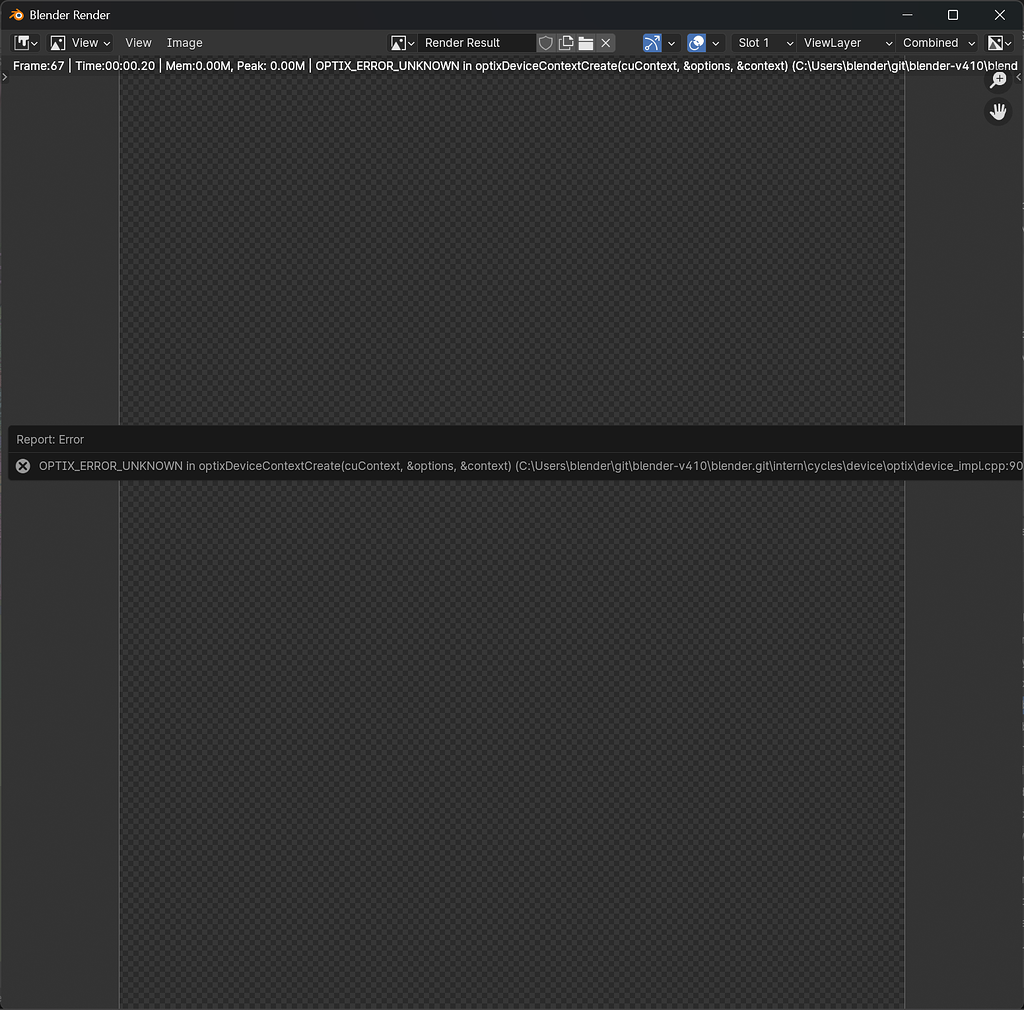Click the error icon in the report popup
The height and width of the screenshot is (1010, 1024).
click(23, 466)
